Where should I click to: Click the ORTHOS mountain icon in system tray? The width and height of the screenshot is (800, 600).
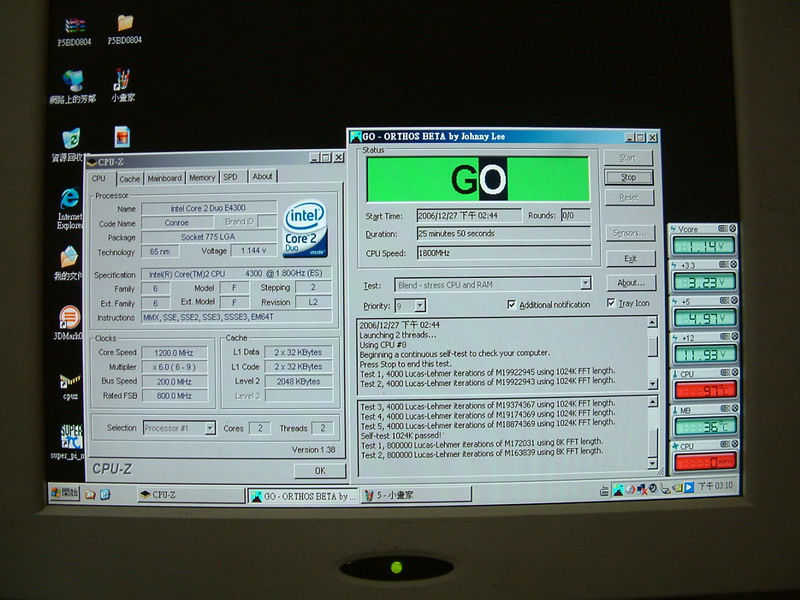pyautogui.click(x=618, y=490)
